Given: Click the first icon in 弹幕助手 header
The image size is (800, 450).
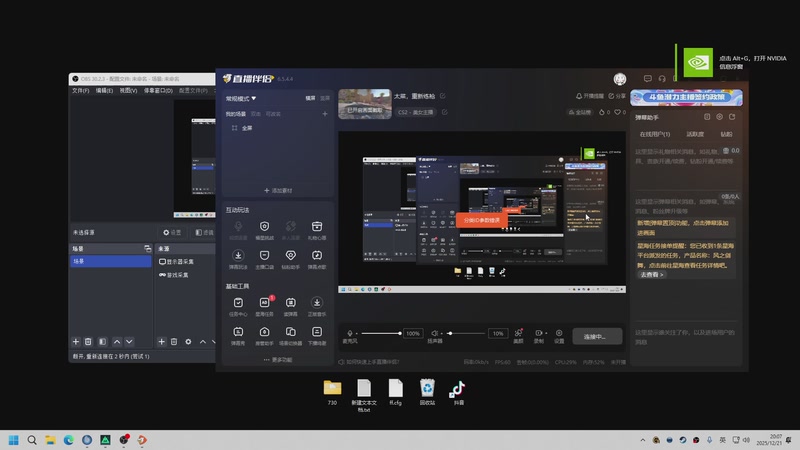Looking at the screenshot, I should tap(707, 117).
